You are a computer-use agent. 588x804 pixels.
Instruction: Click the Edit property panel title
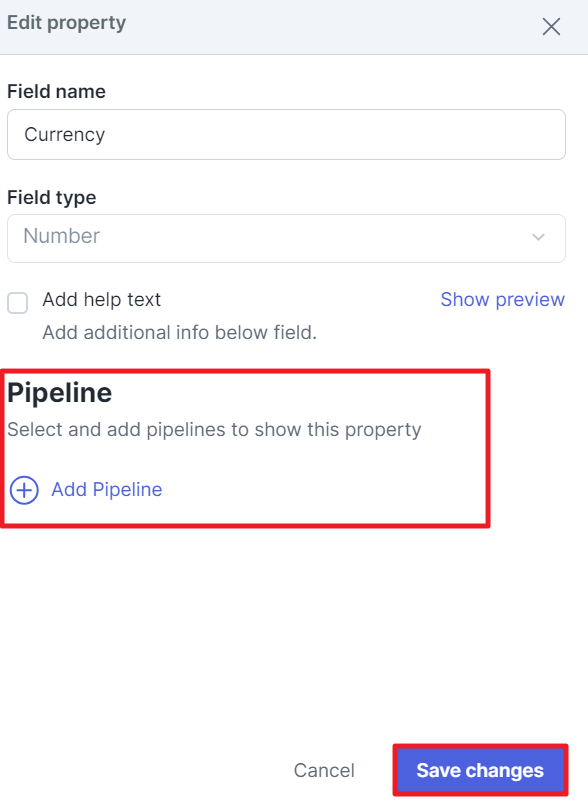(x=66, y=23)
